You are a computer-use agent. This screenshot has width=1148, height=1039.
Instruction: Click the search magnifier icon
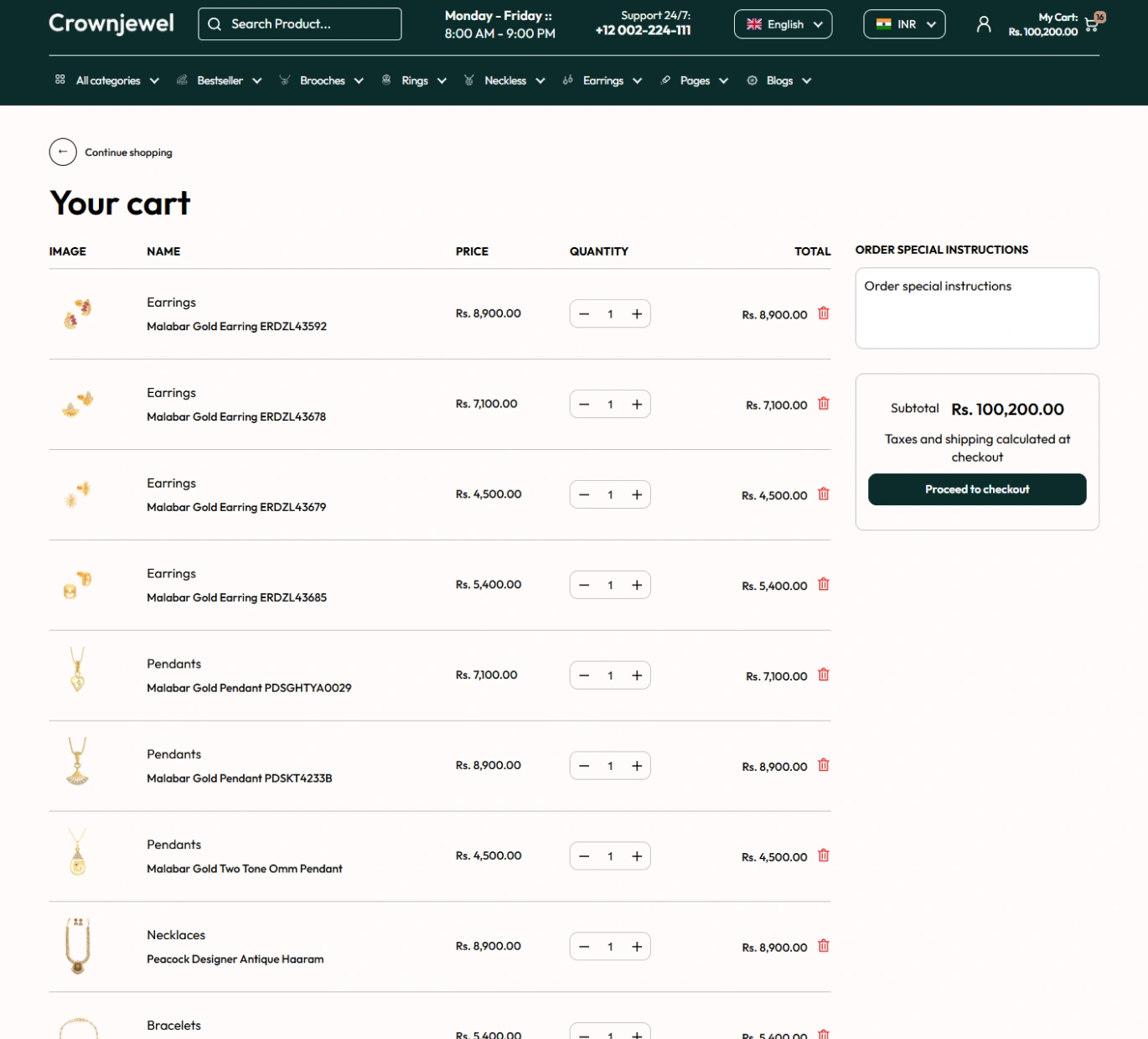coord(215,24)
